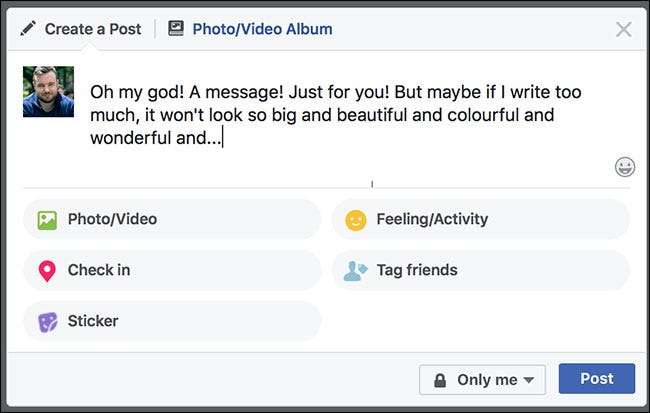The width and height of the screenshot is (650, 413).
Task: Expand the Only me audience dropdown arrow
Action: 528,380
